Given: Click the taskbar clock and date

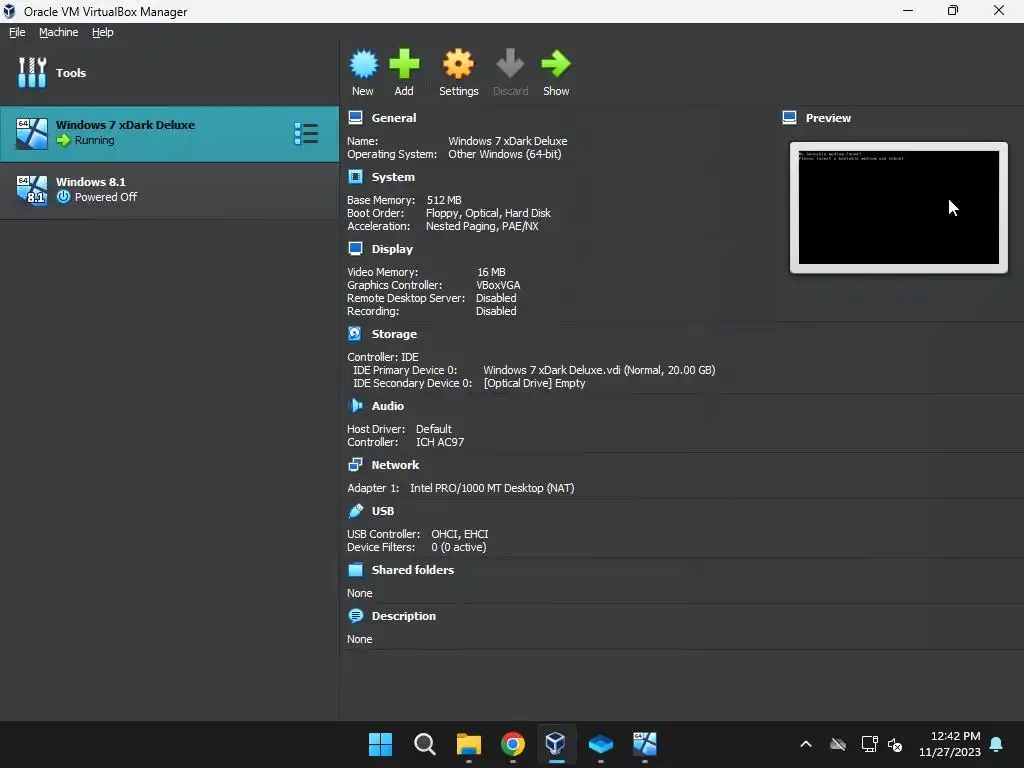Looking at the screenshot, I should pos(950,744).
